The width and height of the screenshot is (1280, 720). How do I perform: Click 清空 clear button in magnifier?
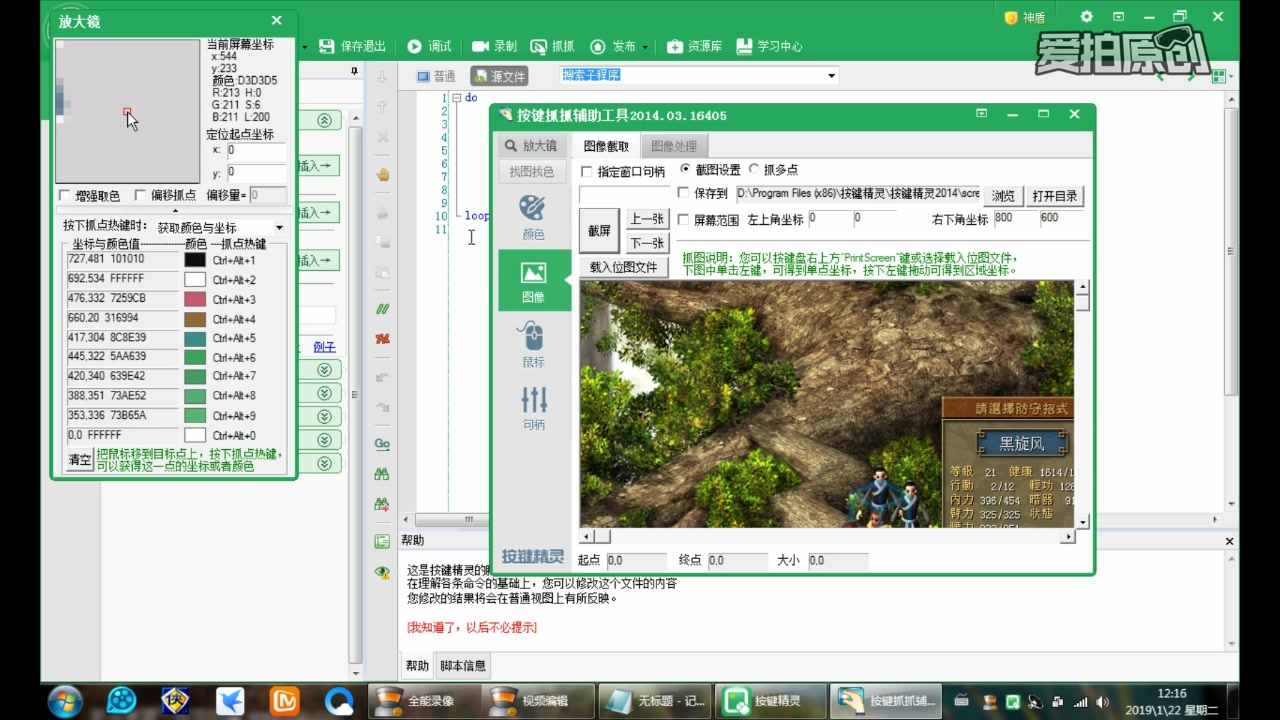(x=79, y=460)
